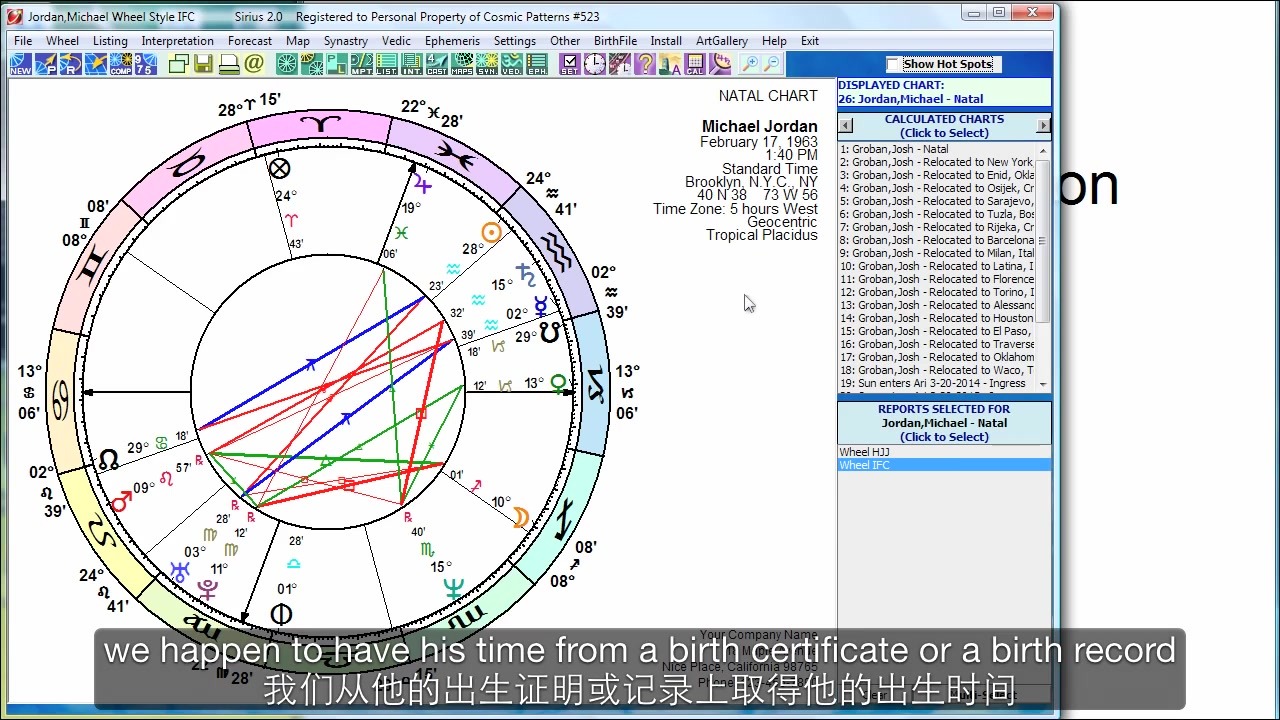
Task: Click the MAPS icon
Action: click(462, 64)
